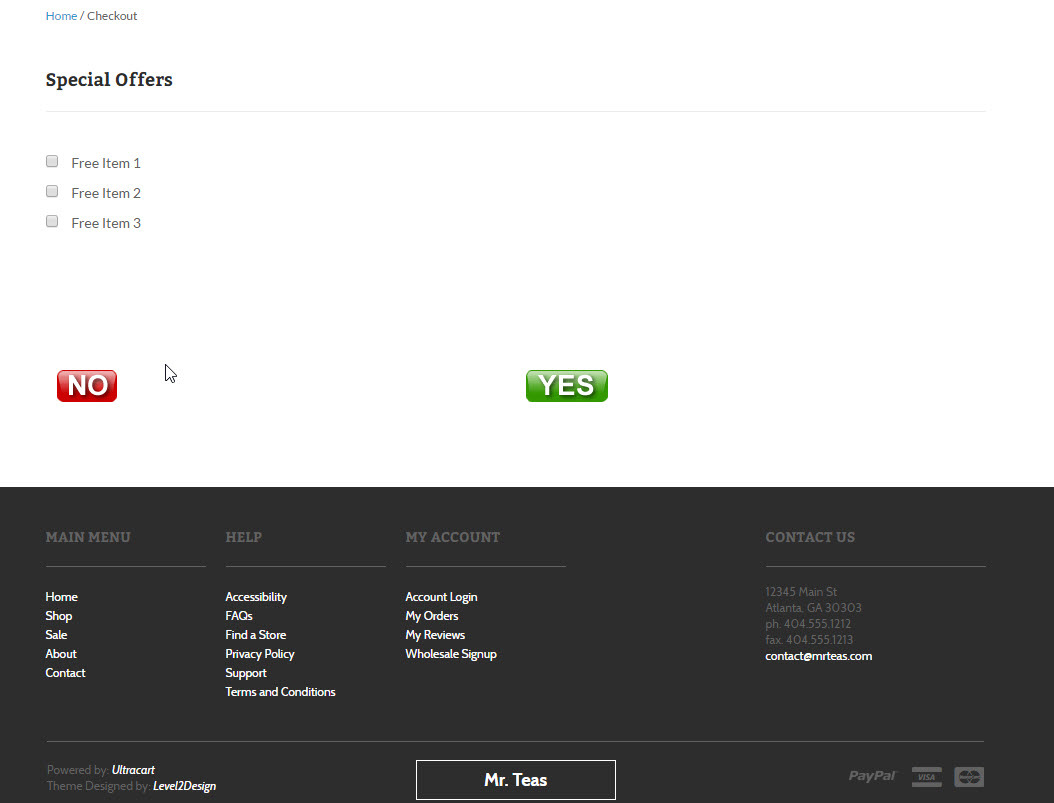Screen dimensions: 1054x803
Task: Visit the Accessibility help page
Action: (x=256, y=597)
